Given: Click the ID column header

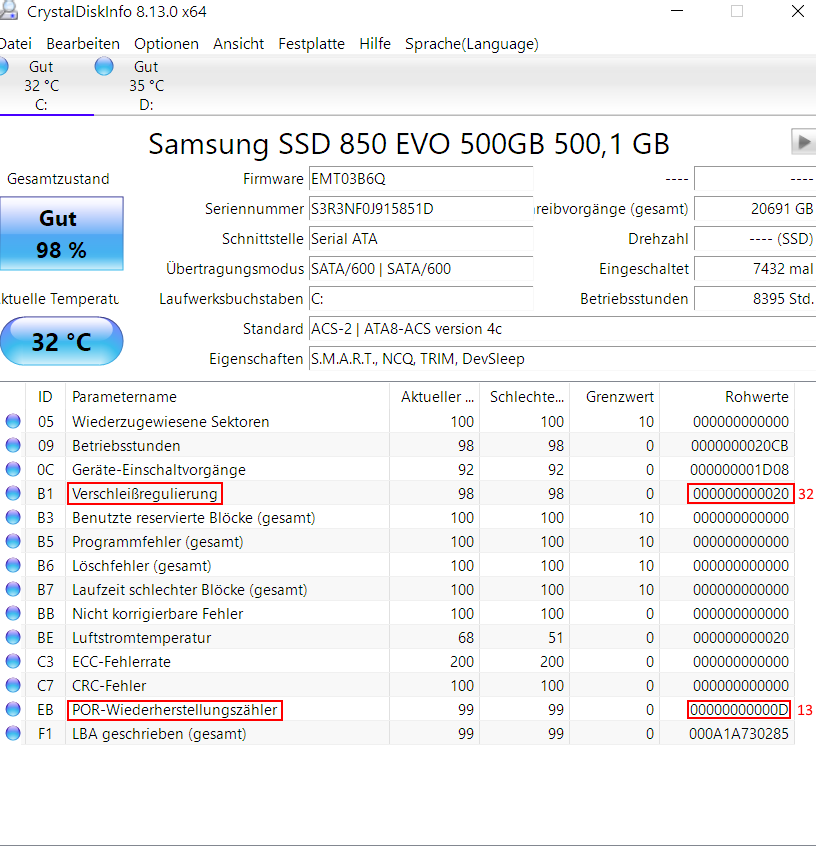Looking at the screenshot, I should 45,396.
